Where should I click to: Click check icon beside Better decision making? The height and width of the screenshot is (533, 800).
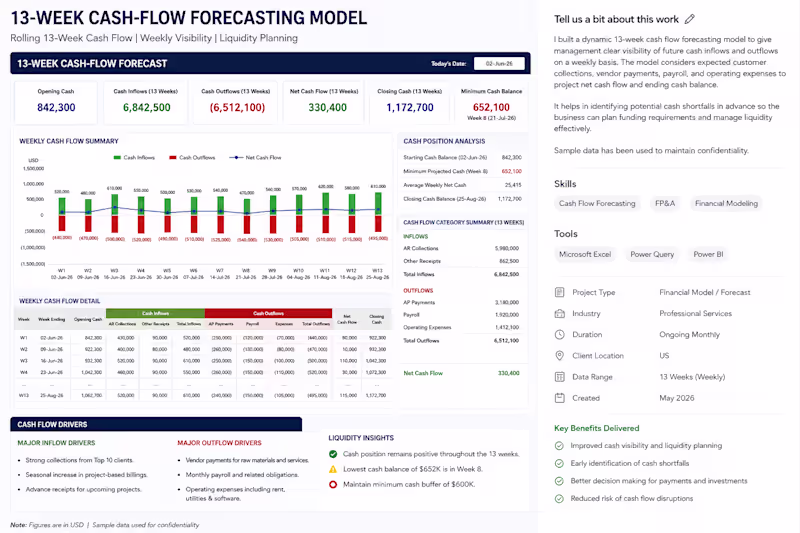pos(559,481)
